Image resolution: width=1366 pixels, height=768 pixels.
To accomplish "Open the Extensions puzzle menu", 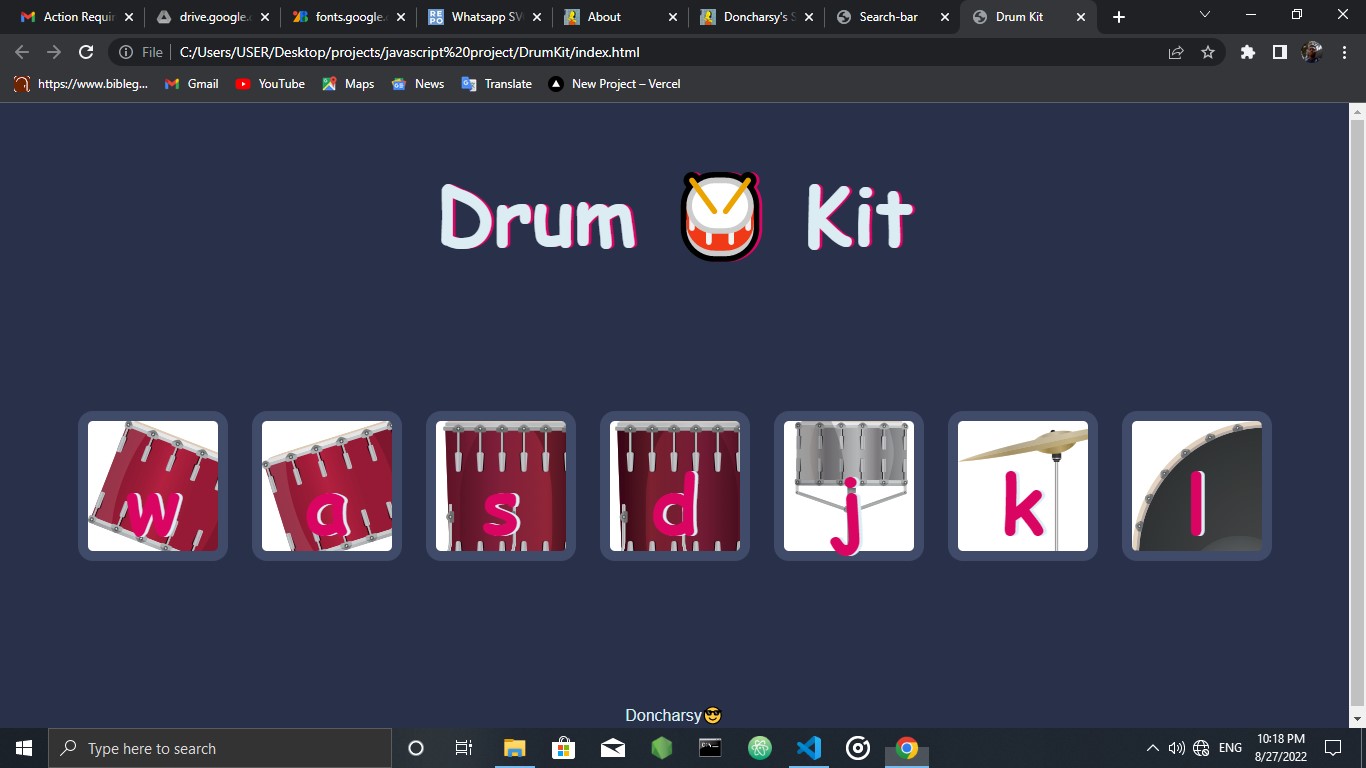I will click(1247, 52).
